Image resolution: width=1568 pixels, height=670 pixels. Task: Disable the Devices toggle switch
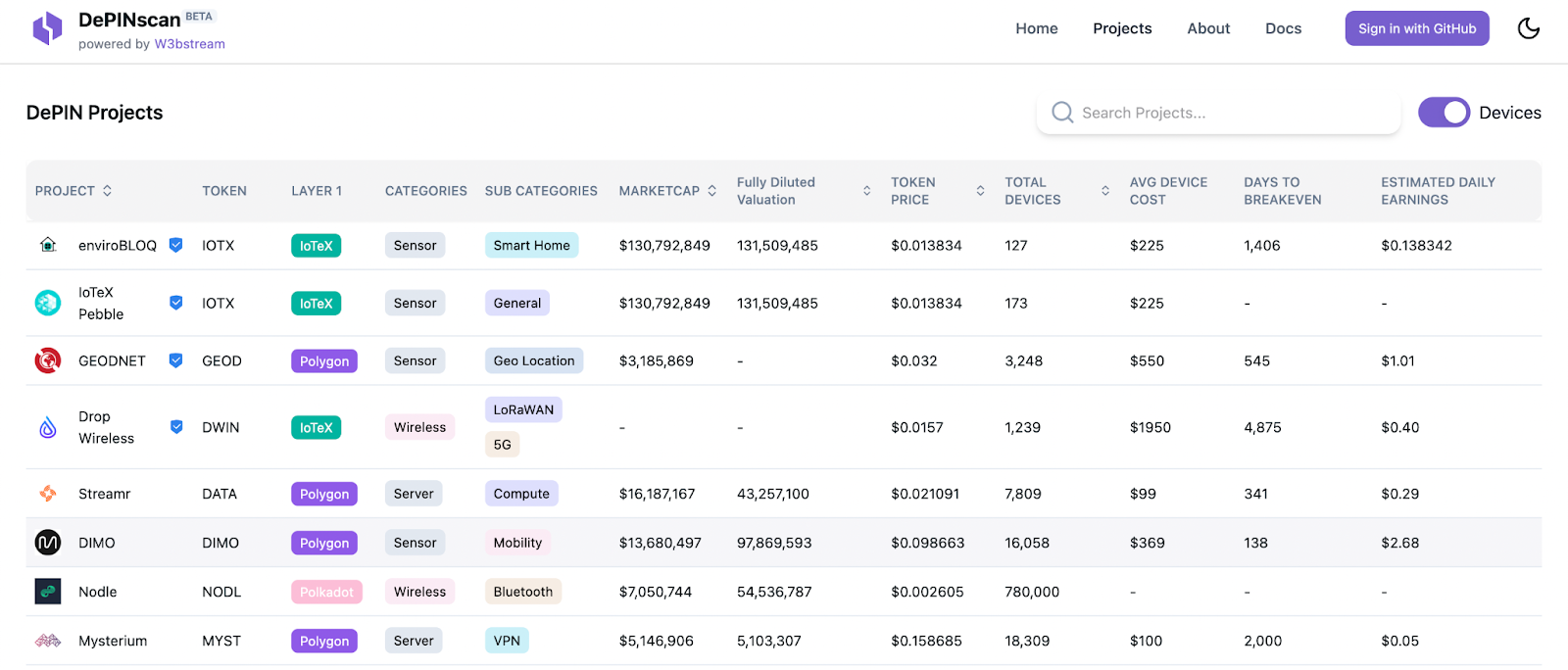1444,113
